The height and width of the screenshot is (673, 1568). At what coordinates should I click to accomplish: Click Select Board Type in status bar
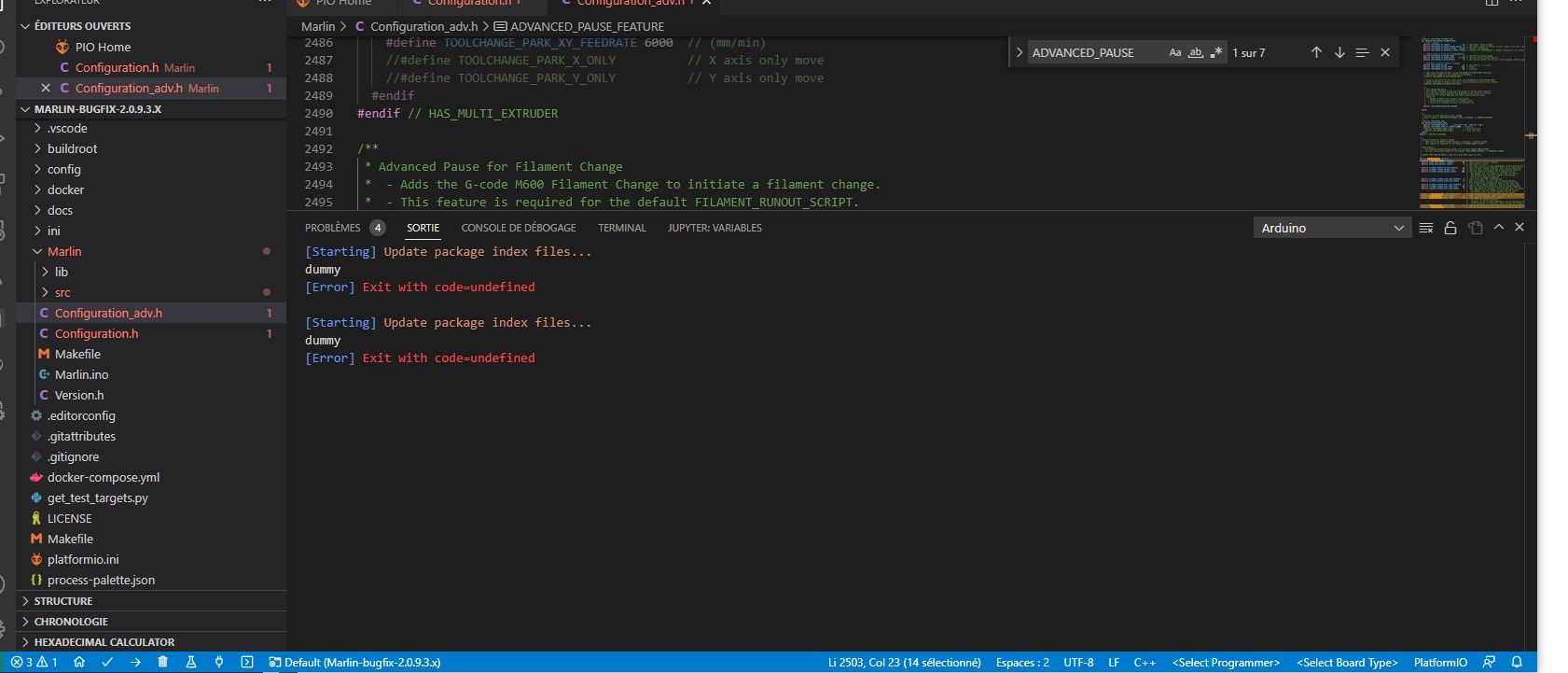coord(1347,663)
